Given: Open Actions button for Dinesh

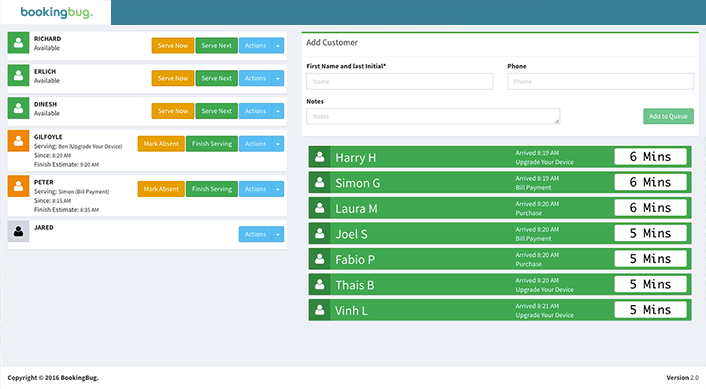Looking at the screenshot, I should pos(255,111).
